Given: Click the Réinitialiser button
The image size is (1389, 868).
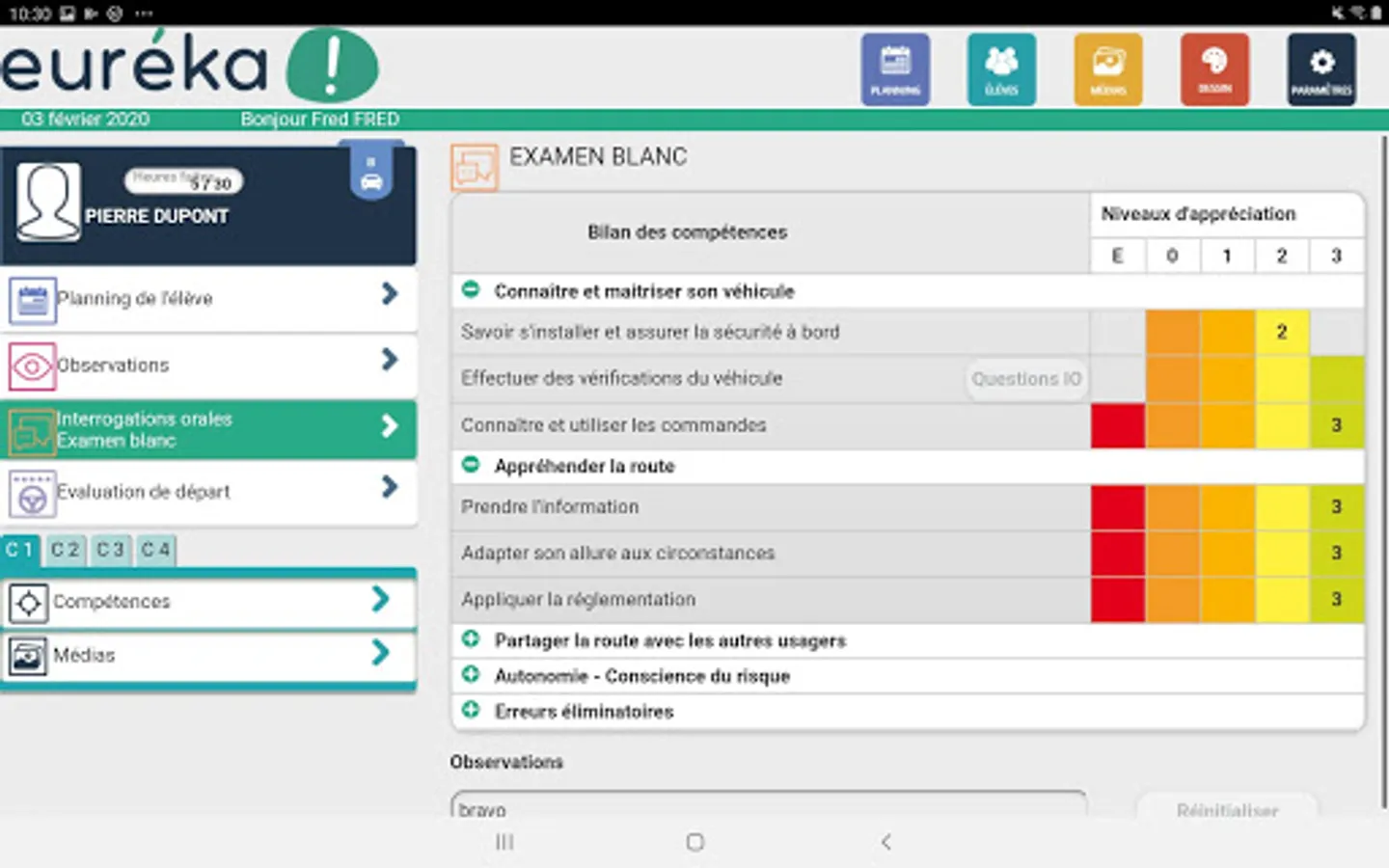Looking at the screenshot, I should point(1228,811).
